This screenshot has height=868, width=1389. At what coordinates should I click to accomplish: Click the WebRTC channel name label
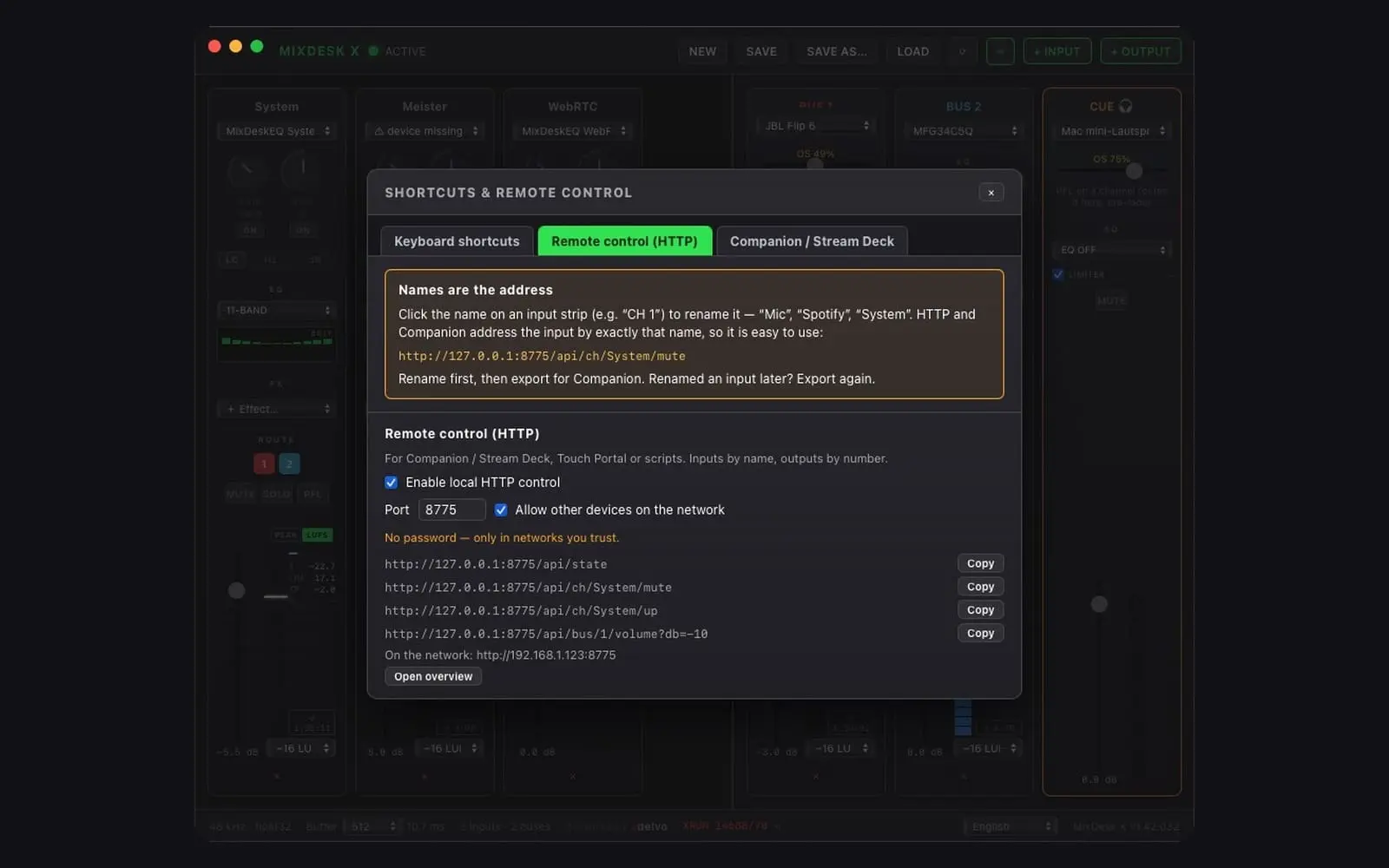tap(572, 107)
